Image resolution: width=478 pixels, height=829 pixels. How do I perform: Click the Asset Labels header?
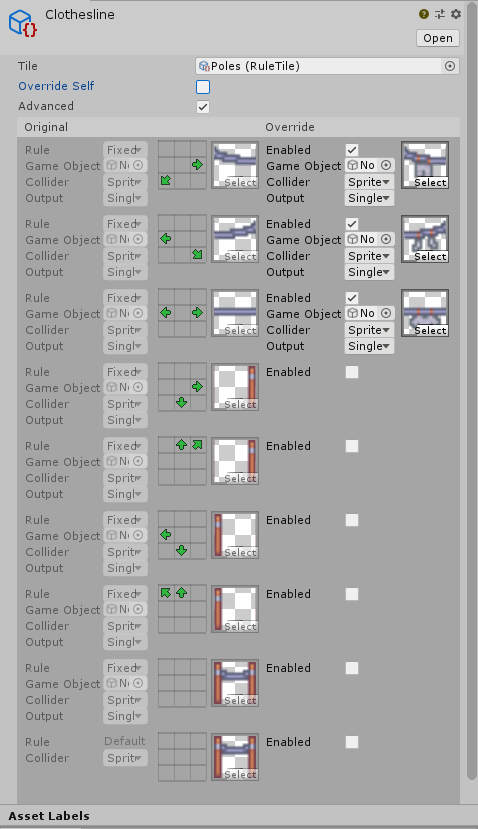click(49, 816)
